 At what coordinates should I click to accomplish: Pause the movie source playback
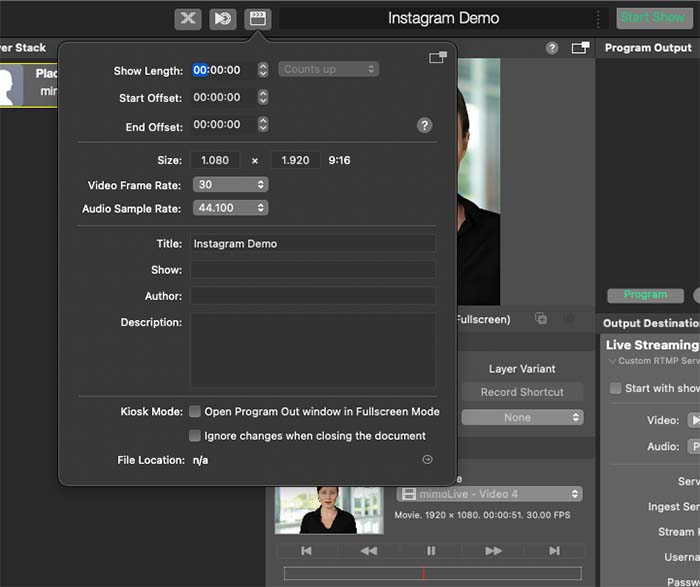[431, 550]
